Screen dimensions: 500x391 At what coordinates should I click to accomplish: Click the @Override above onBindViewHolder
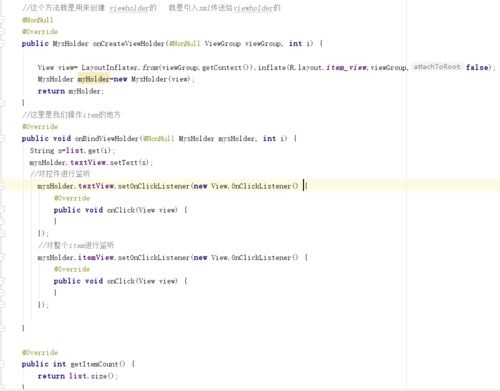40,127
